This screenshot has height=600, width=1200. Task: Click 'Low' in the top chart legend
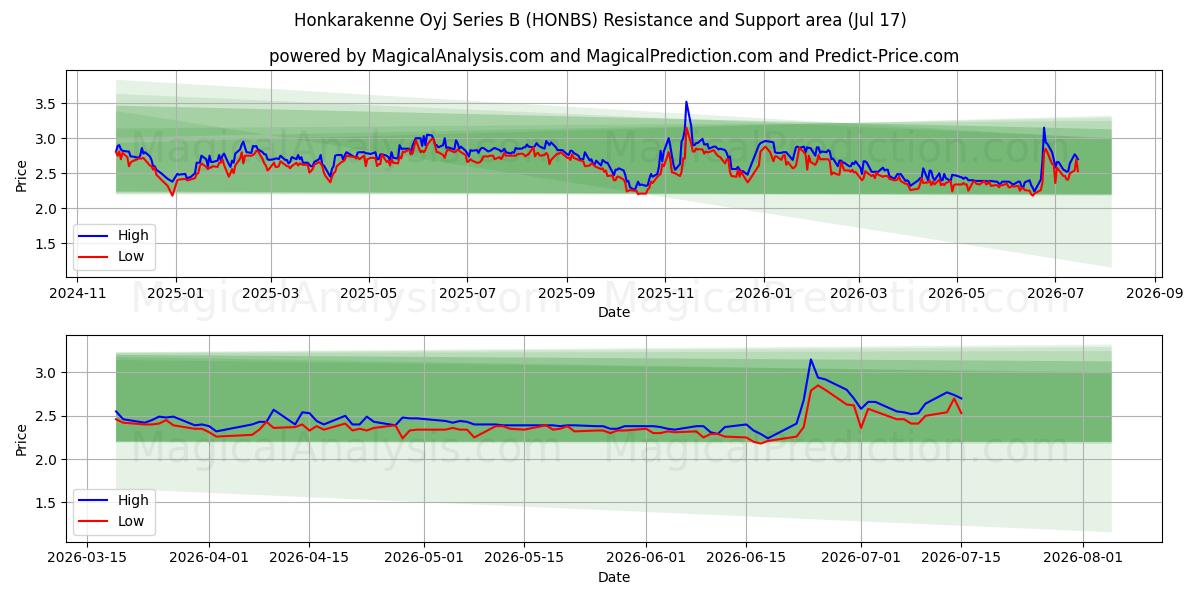[x=131, y=256]
